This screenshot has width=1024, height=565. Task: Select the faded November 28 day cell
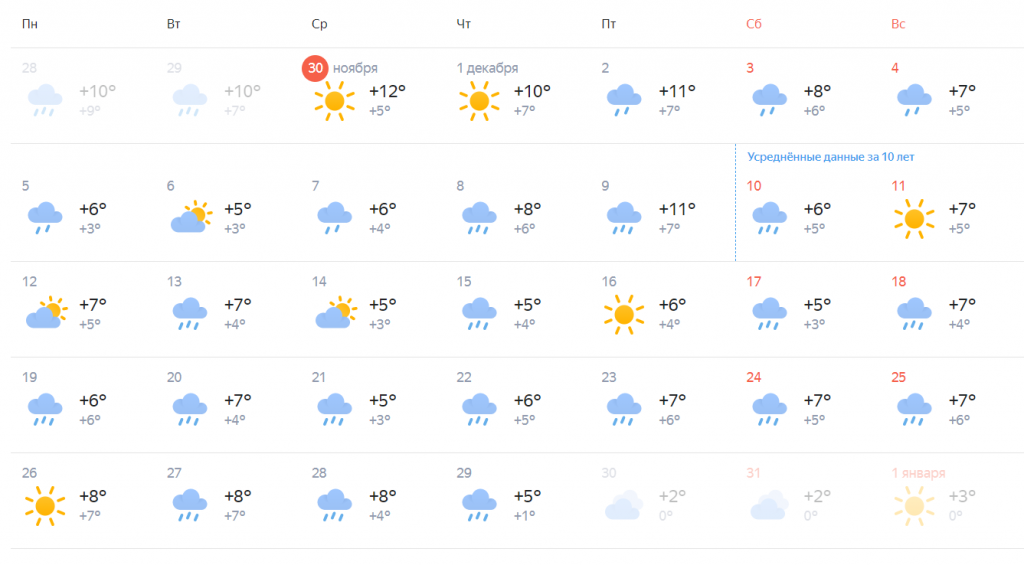point(83,96)
